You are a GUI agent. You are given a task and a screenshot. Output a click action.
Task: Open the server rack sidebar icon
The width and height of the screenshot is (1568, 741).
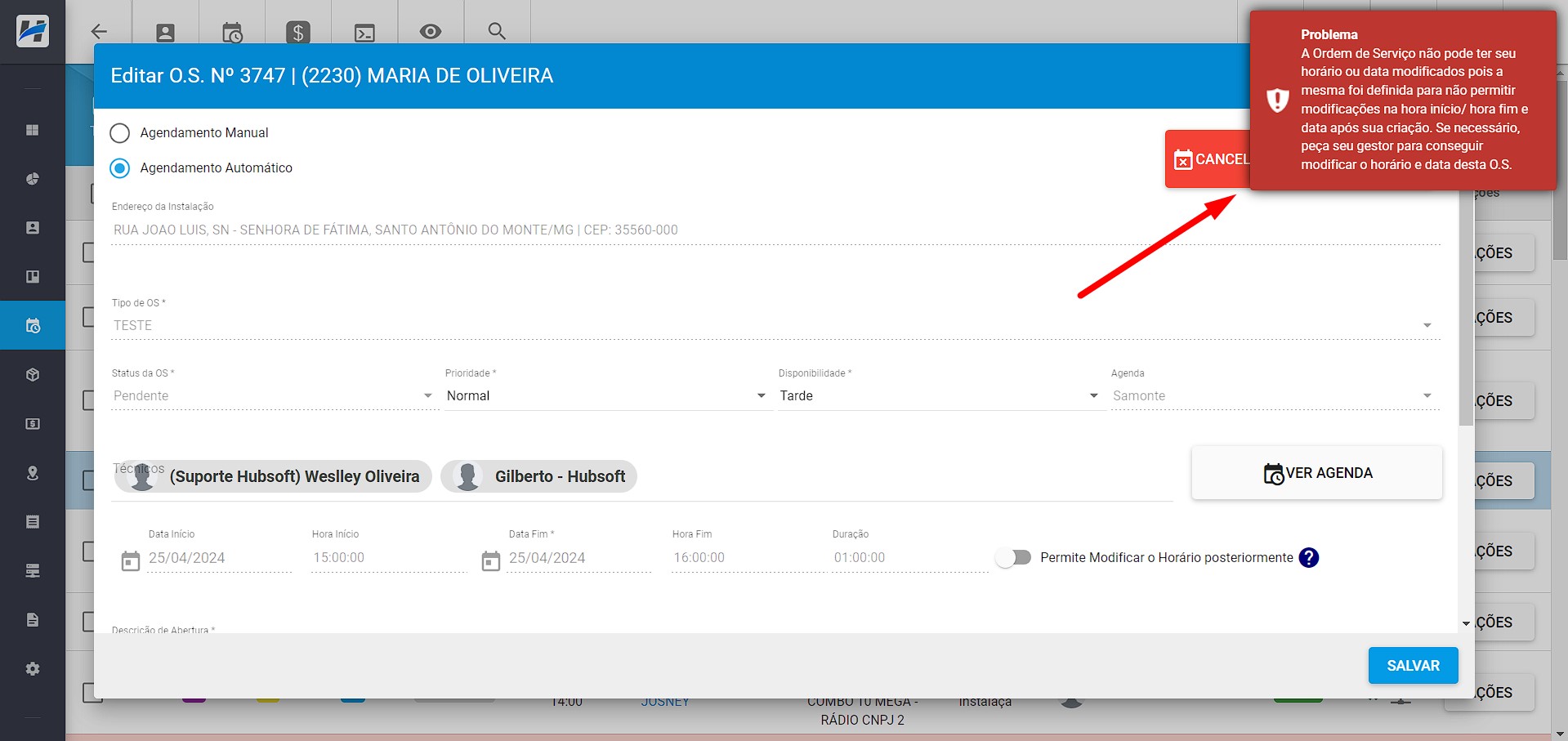click(33, 571)
